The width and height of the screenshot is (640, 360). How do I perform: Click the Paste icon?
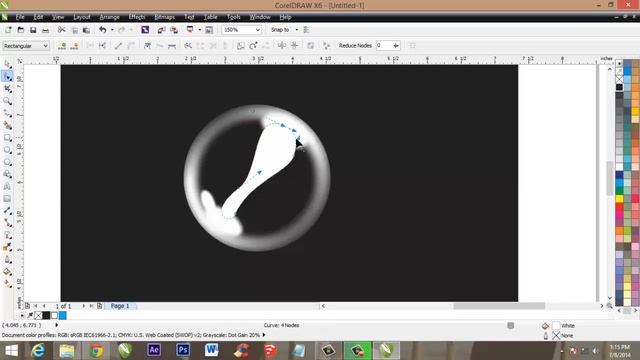pos(87,30)
